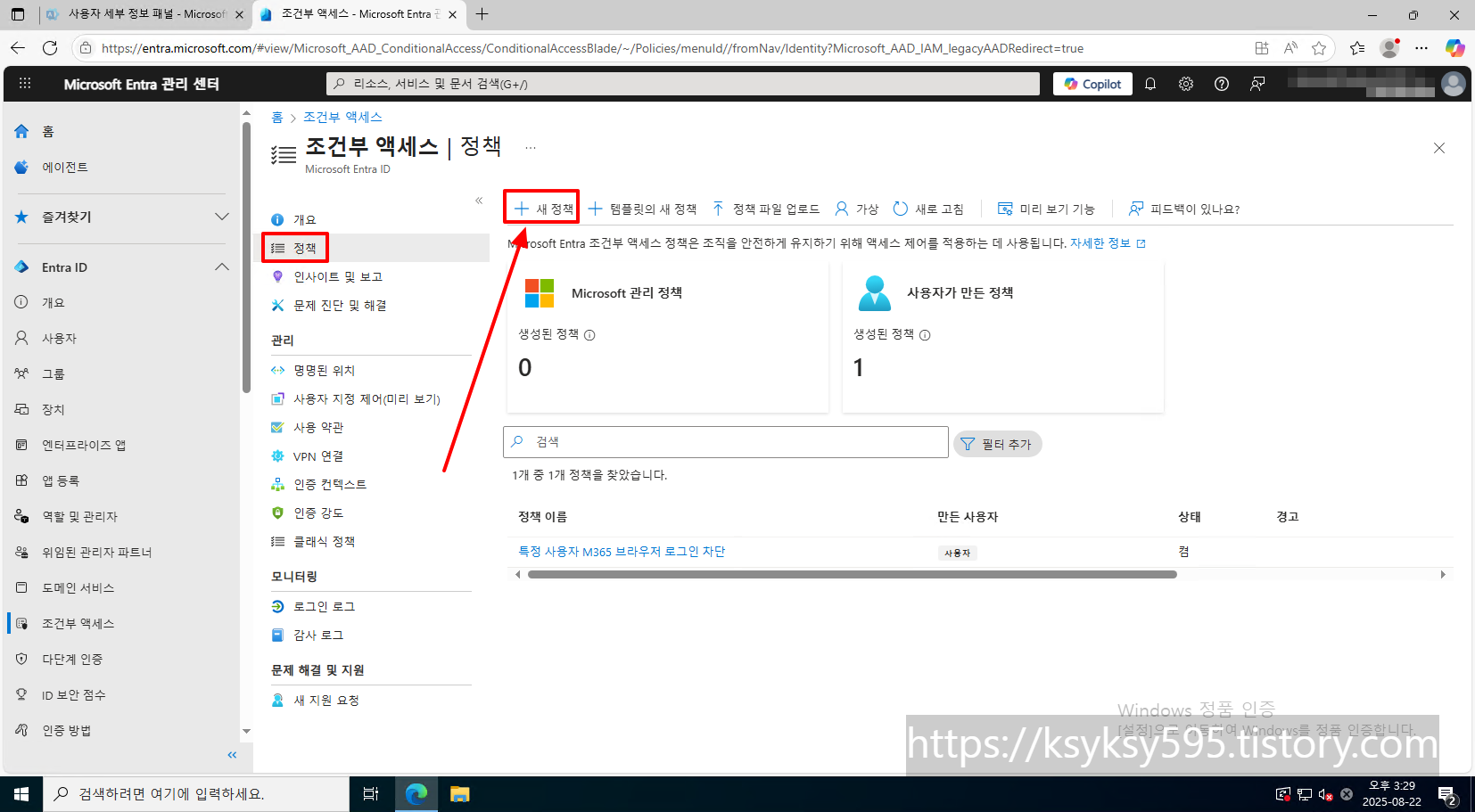Viewport: 1475px width, 812px height.
Task: Click 새 정책 to create a policy
Action: (543, 209)
